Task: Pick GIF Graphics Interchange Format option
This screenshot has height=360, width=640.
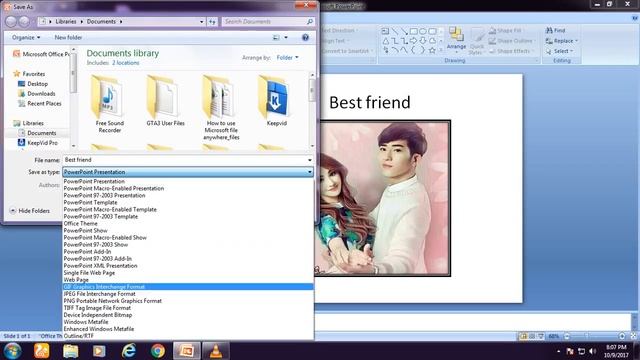Action: pos(188,287)
